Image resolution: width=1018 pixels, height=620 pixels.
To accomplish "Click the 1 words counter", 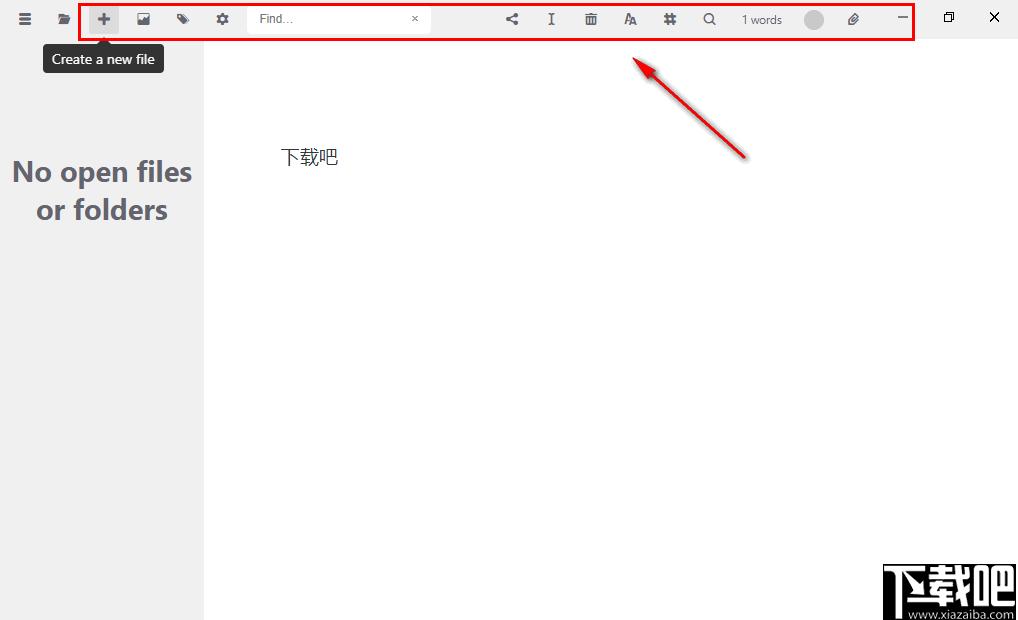I will (x=762, y=20).
